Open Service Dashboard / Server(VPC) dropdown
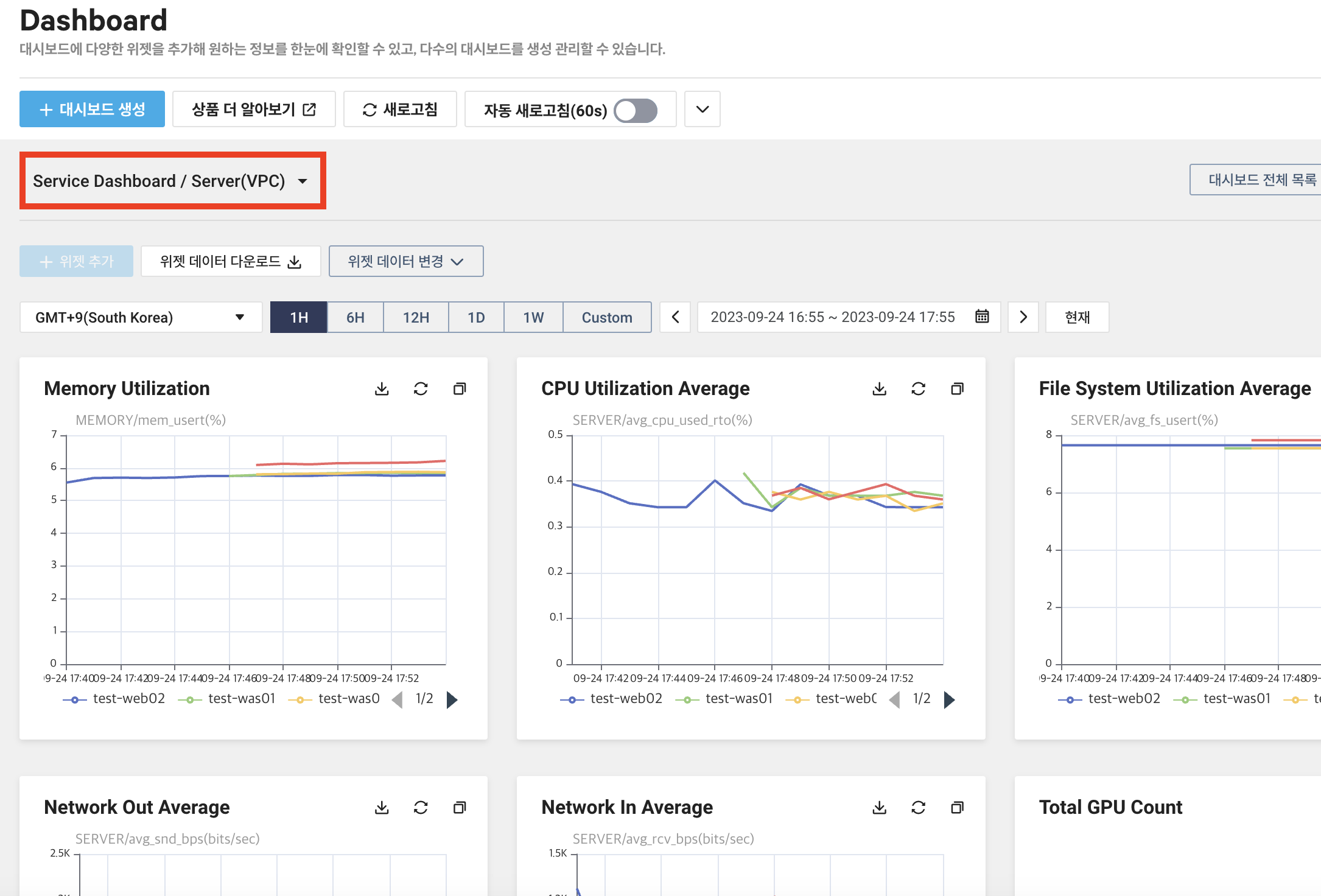The height and width of the screenshot is (896, 1321). click(x=172, y=181)
